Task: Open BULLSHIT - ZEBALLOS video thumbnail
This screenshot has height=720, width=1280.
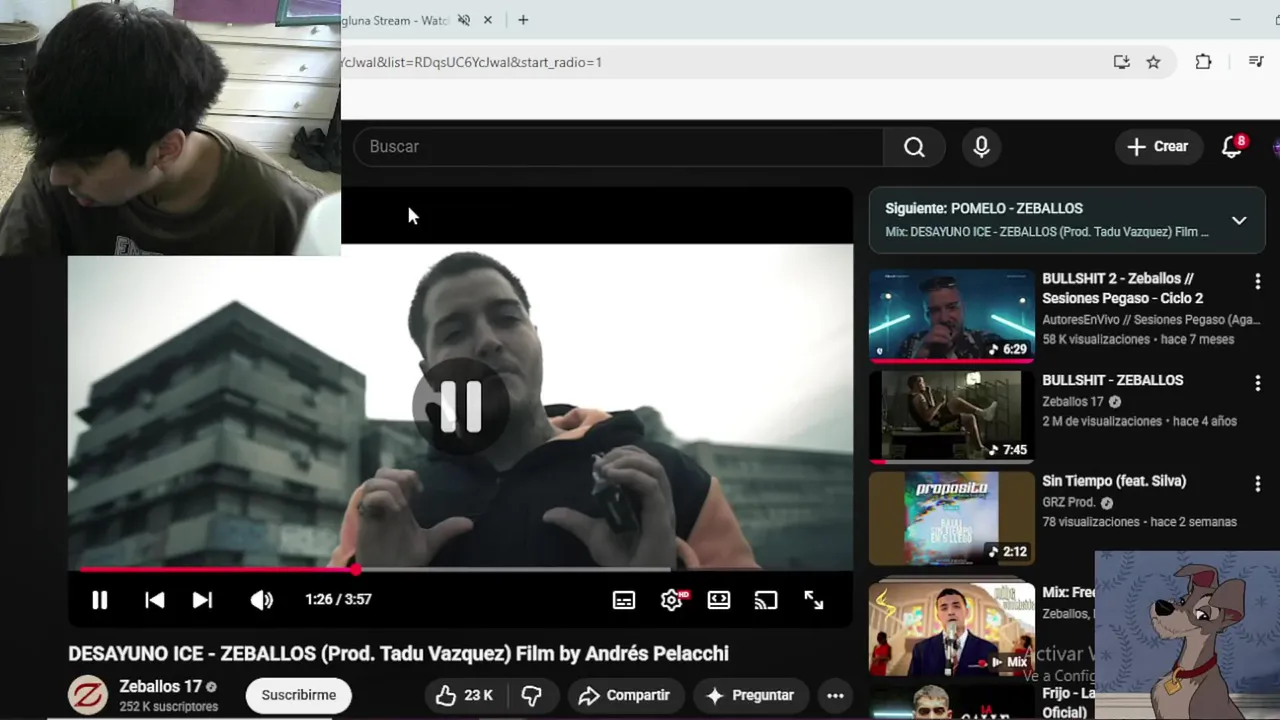Action: tap(951, 417)
